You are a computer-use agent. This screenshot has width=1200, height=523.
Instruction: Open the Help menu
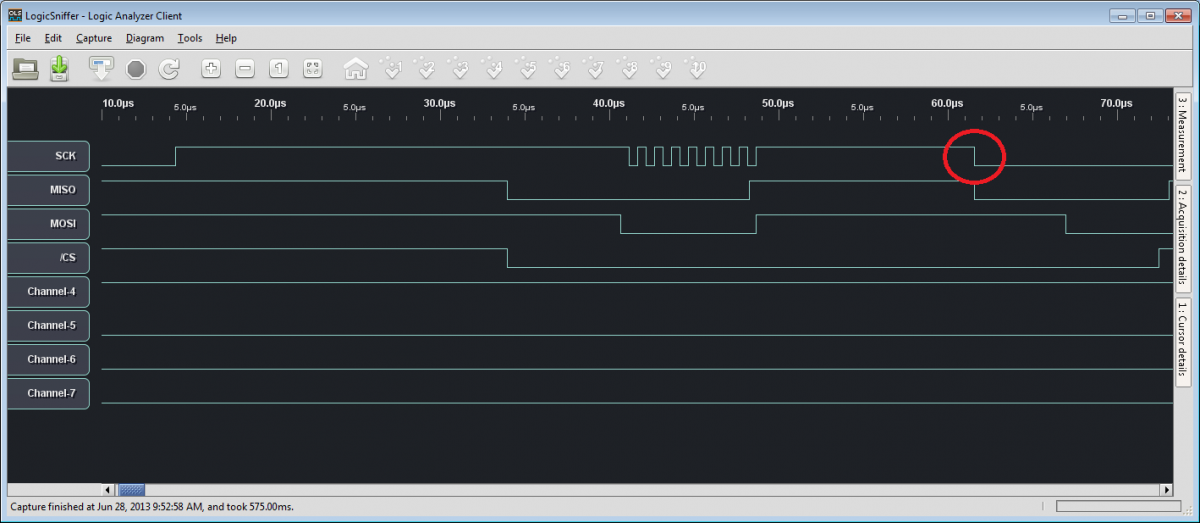click(x=226, y=38)
